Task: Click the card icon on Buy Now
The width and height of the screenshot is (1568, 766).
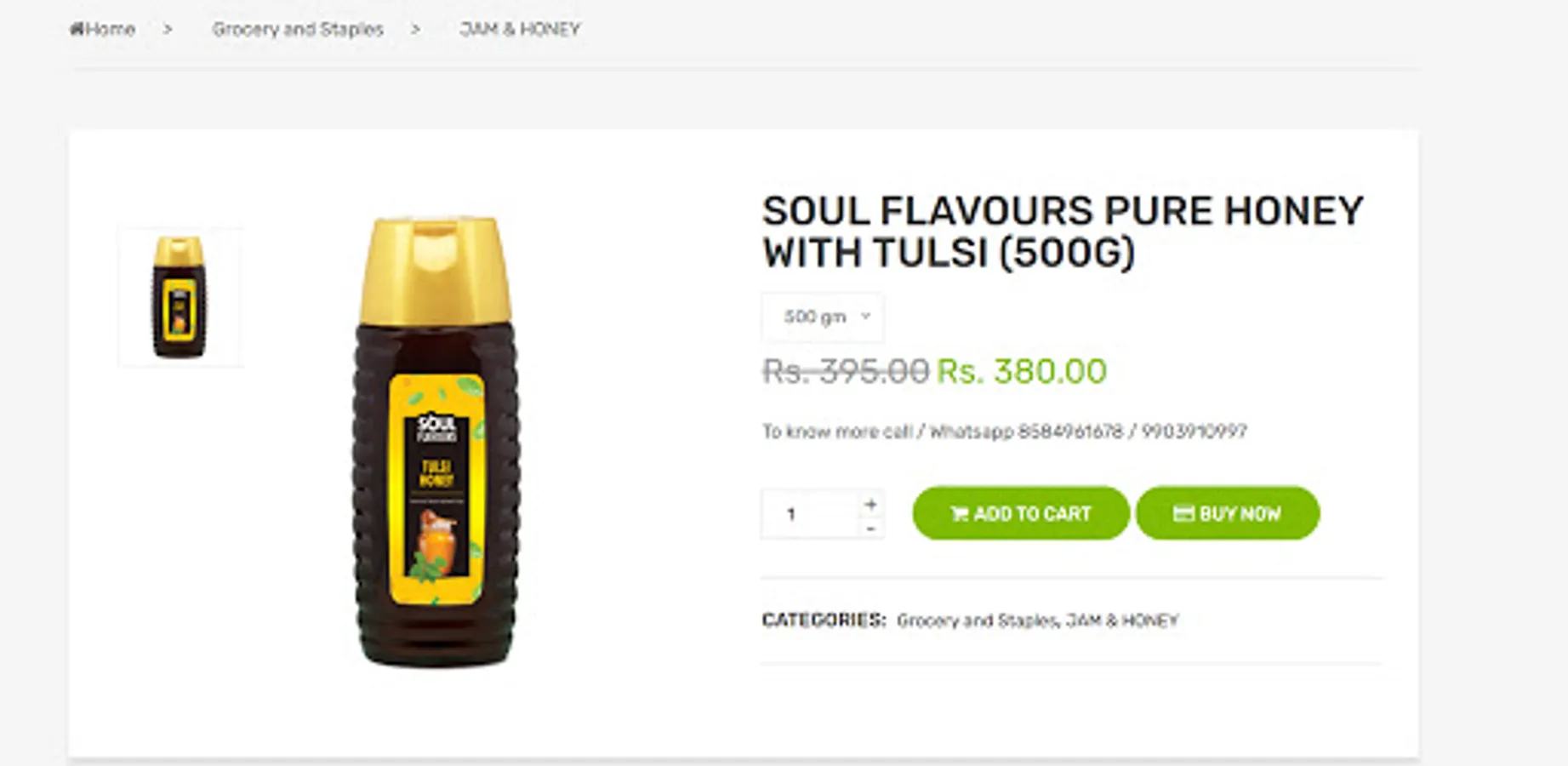Action: point(1183,514)
